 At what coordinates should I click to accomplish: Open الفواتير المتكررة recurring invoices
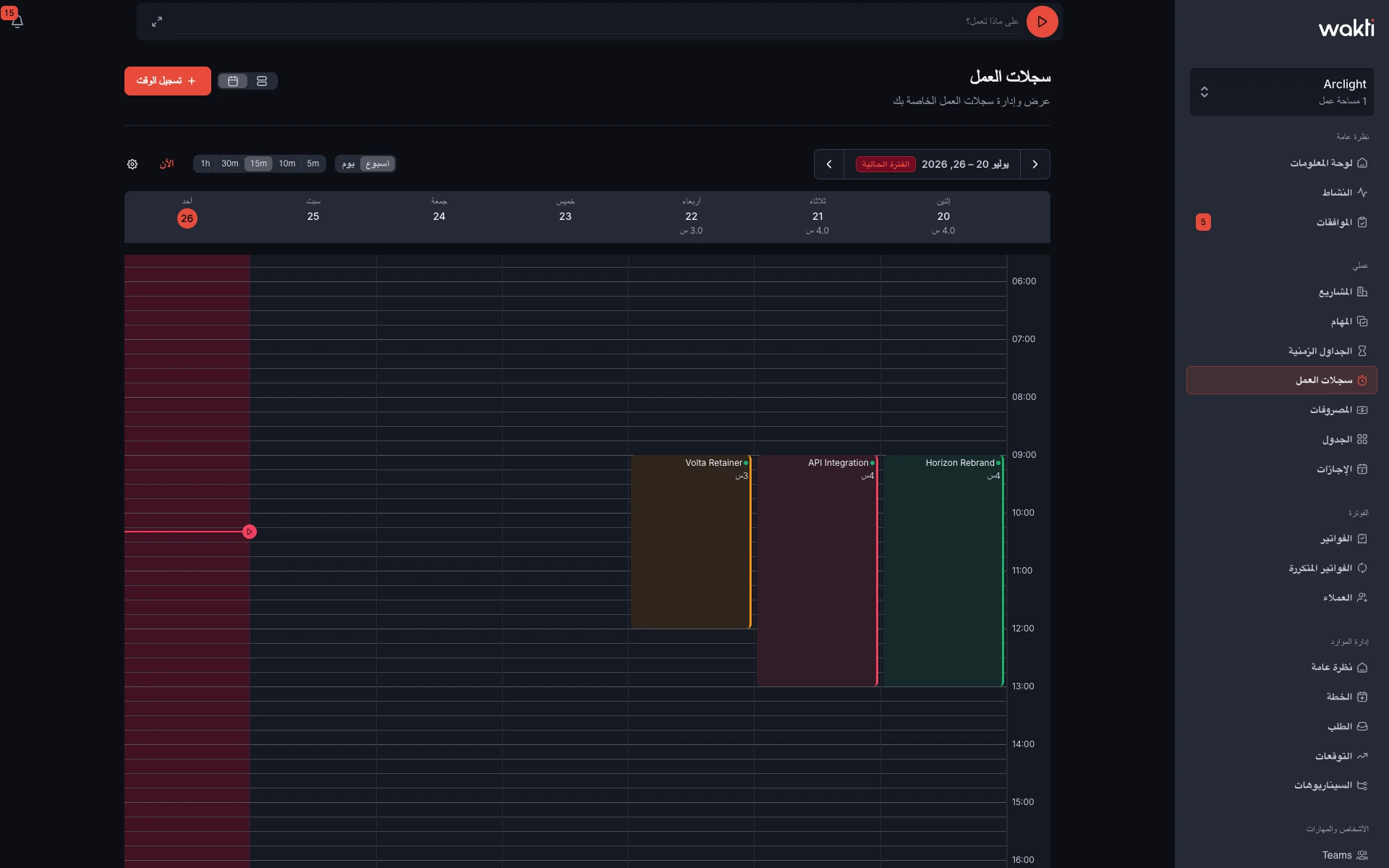tap(1281, 568)
